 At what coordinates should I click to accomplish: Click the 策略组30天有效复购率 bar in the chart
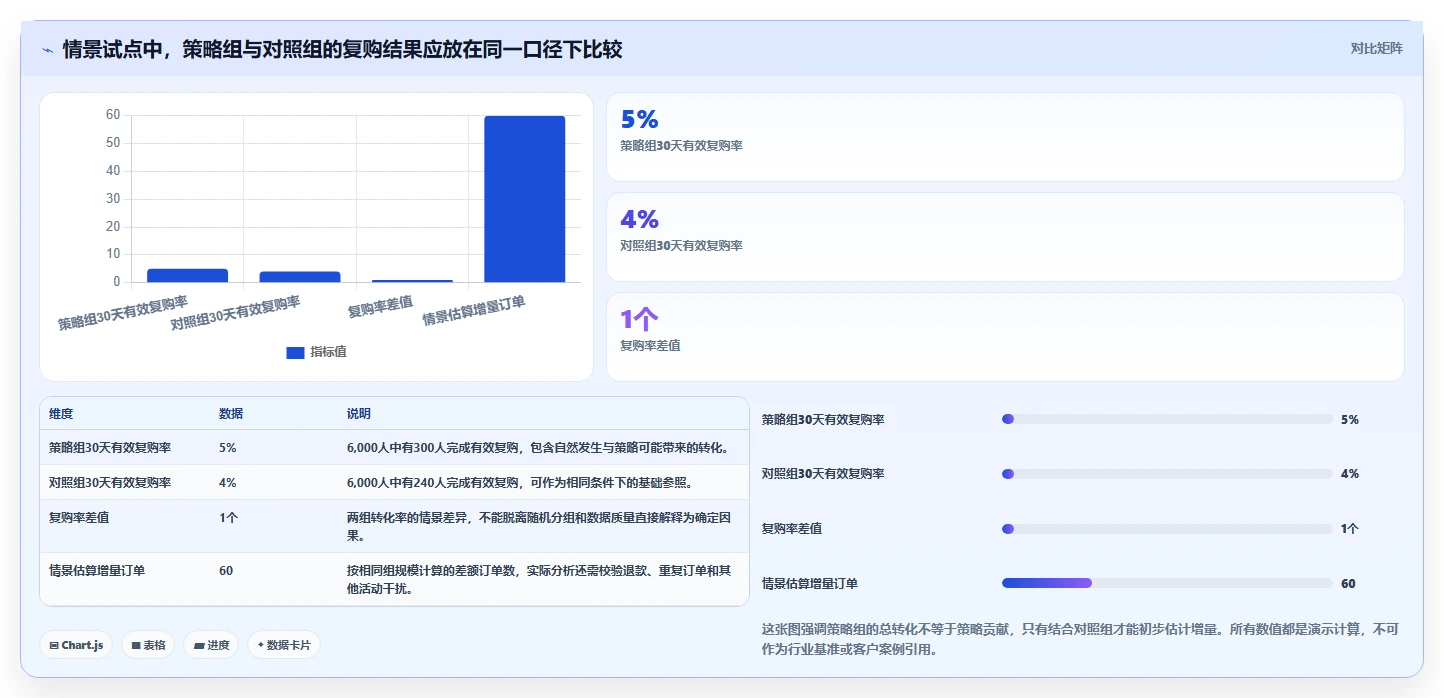187,275
